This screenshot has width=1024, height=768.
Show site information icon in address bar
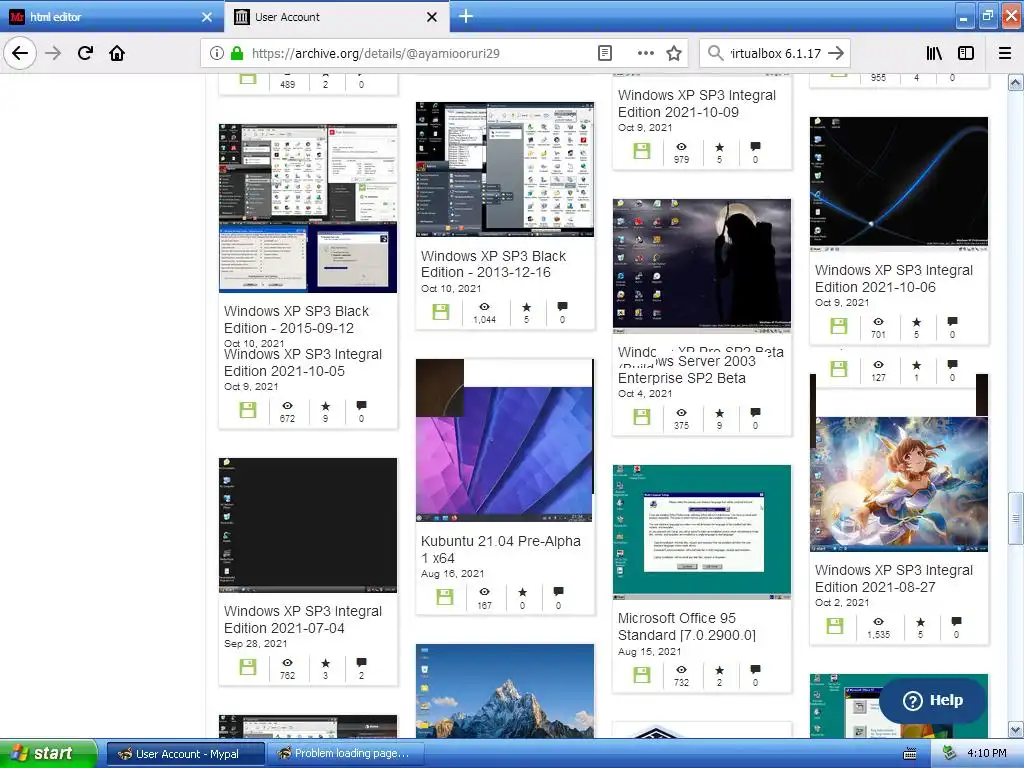(x=217, y=53)
